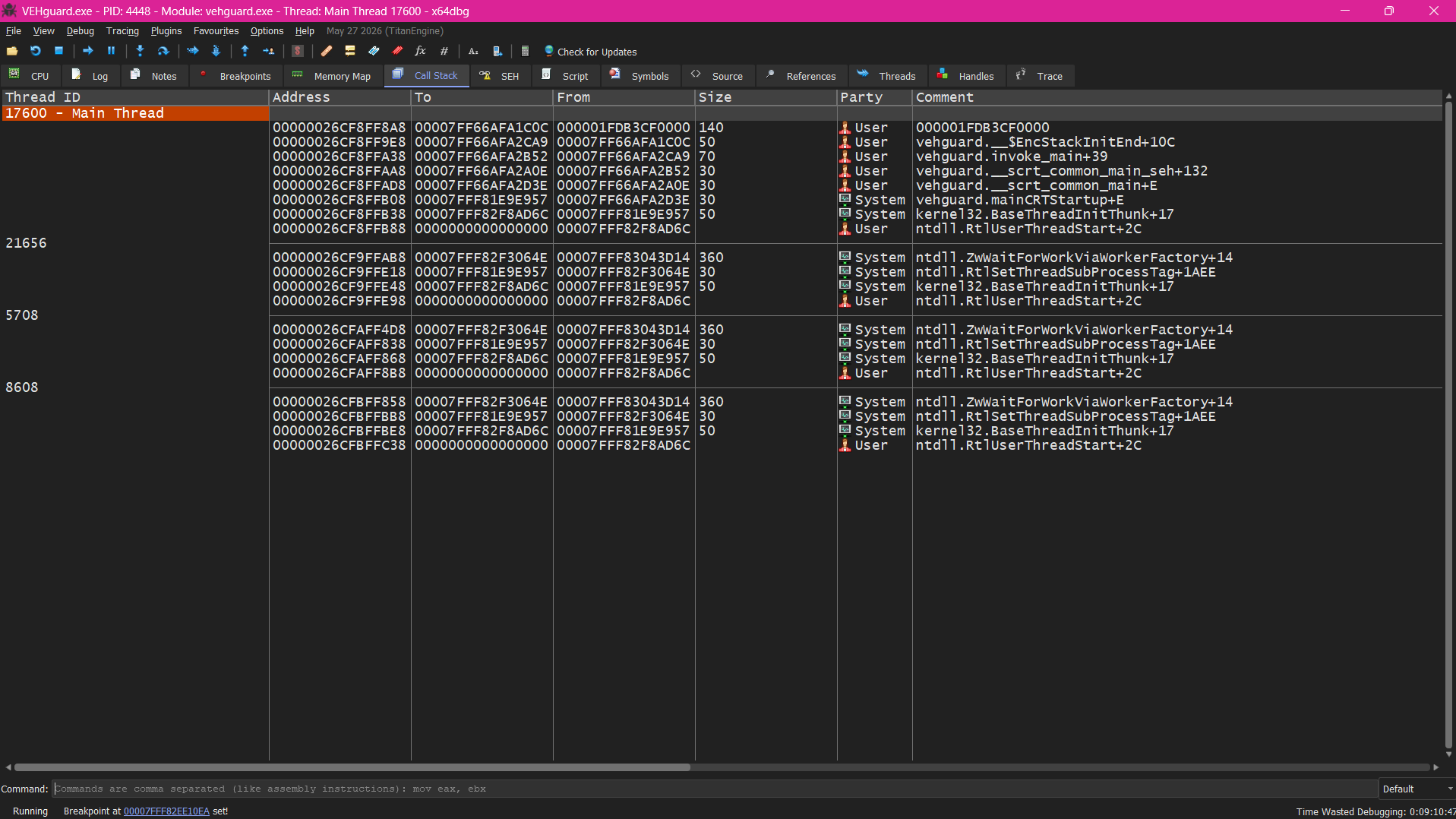Click the Trace Over toolbar icon
The image size is (1456, 819).
(216, 51)
